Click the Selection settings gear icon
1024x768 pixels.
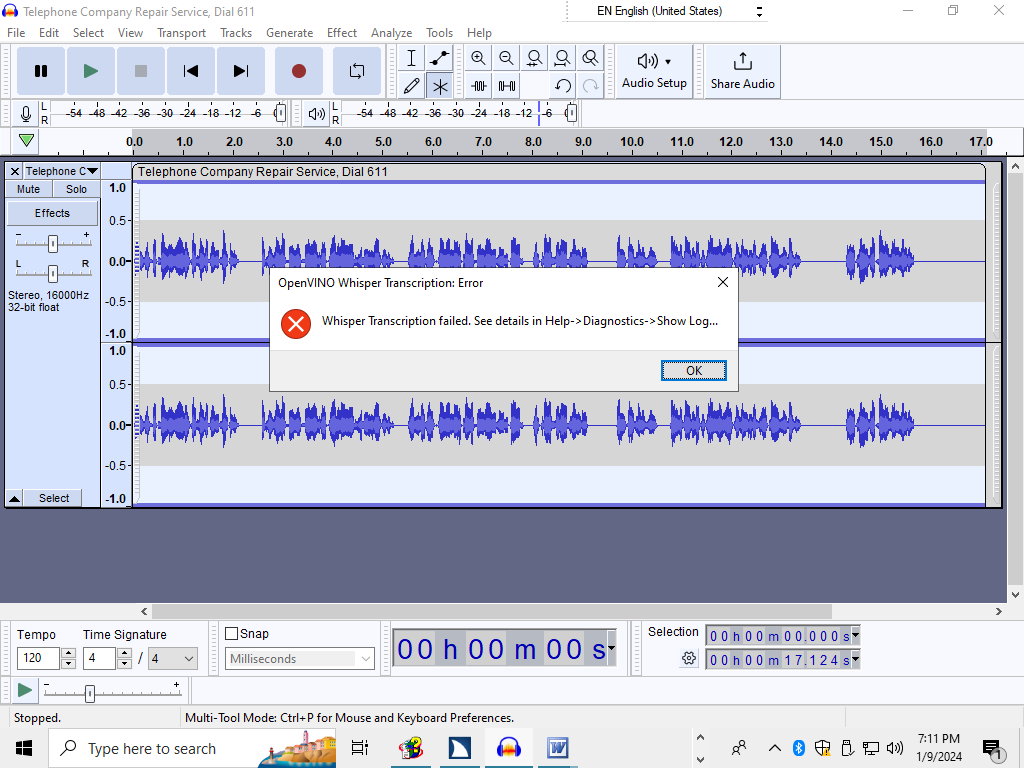689,658
